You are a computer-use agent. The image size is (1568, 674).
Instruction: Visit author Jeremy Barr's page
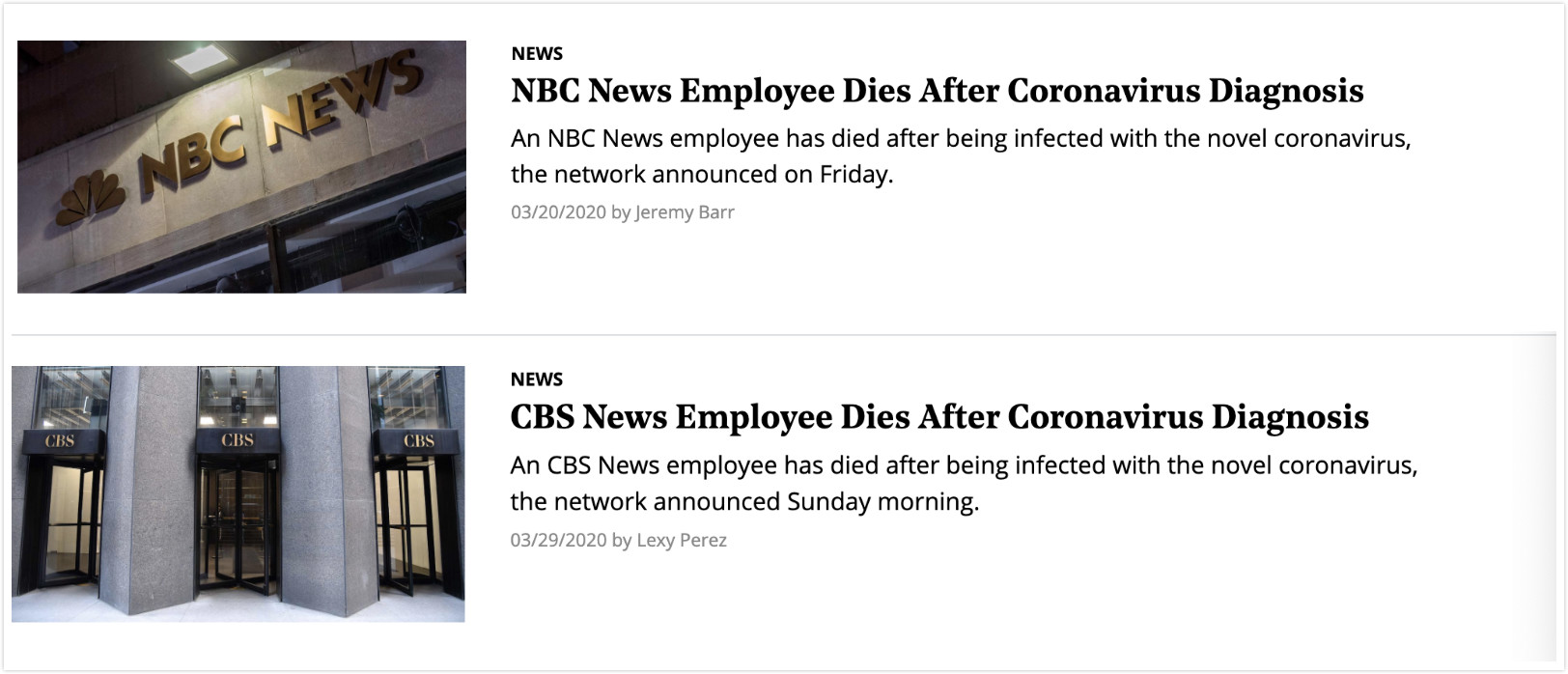pos(685,212)
